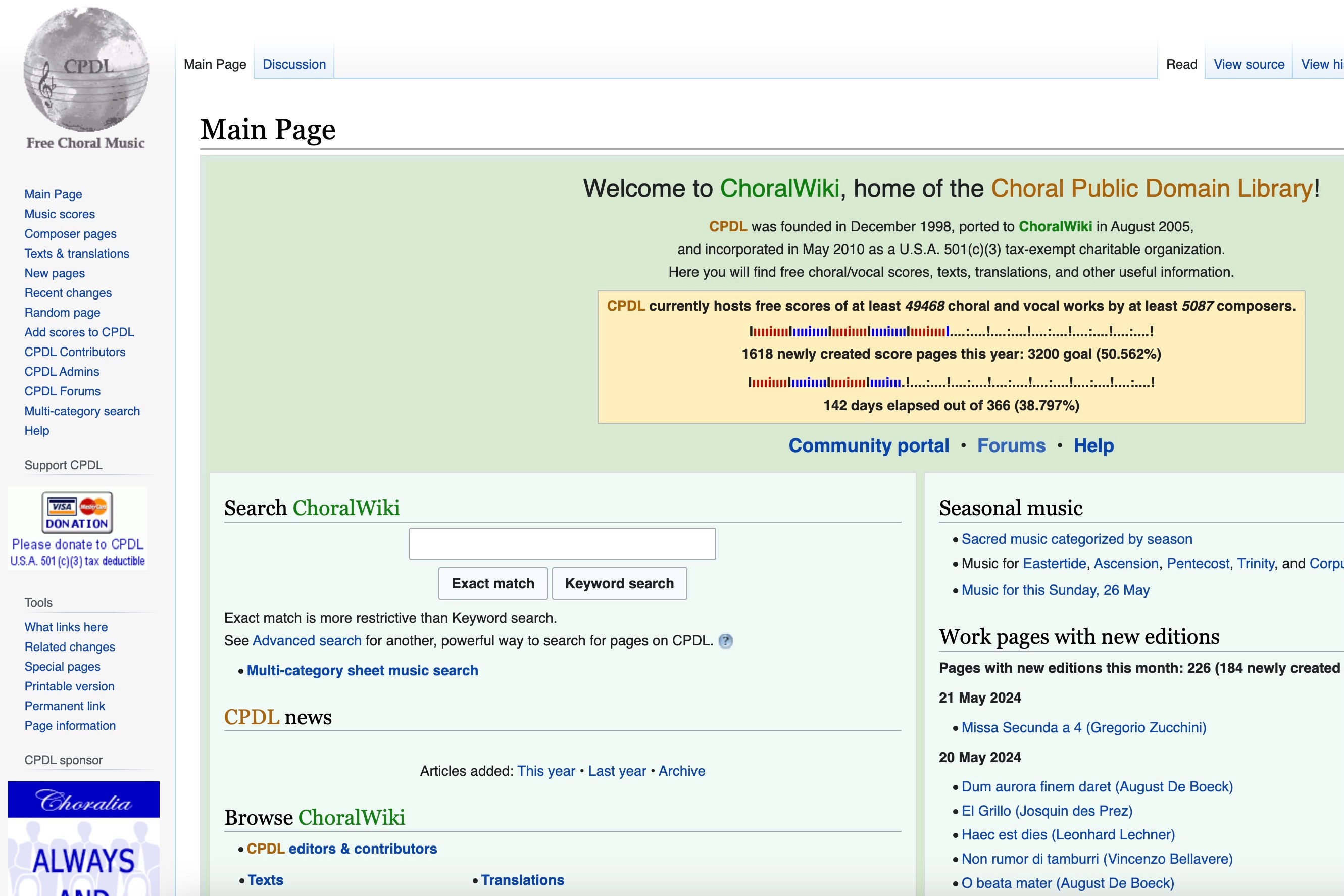Go to Composer pages

pyautogui.click(x=70, y=234)
